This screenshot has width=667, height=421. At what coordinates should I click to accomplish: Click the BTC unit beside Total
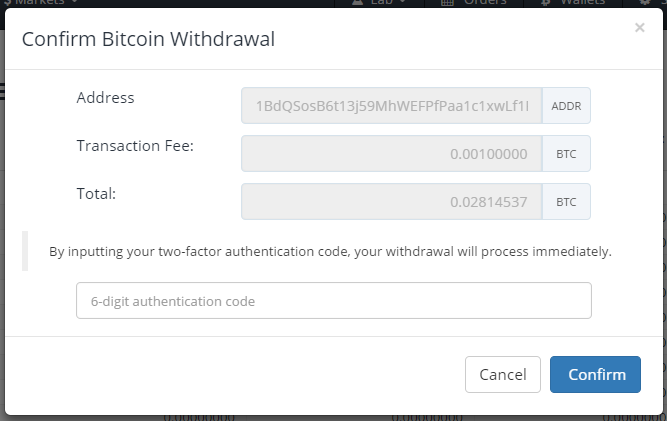coord(566,202)
